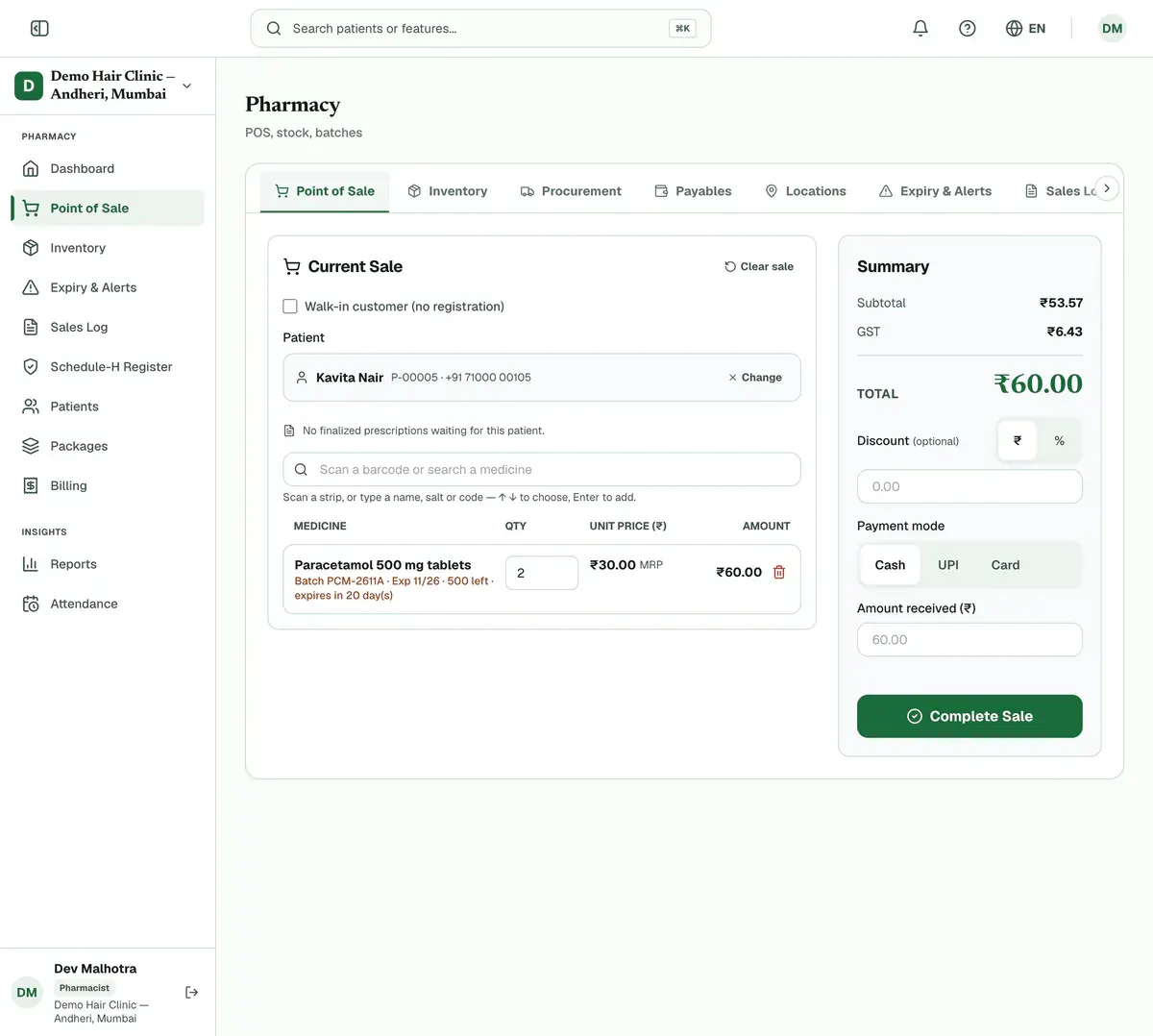Image resolution: width=1153 pixels, height=1036 pixels.
Task: Click the Batch PCM-2611A expiry note
Action: 394,588
